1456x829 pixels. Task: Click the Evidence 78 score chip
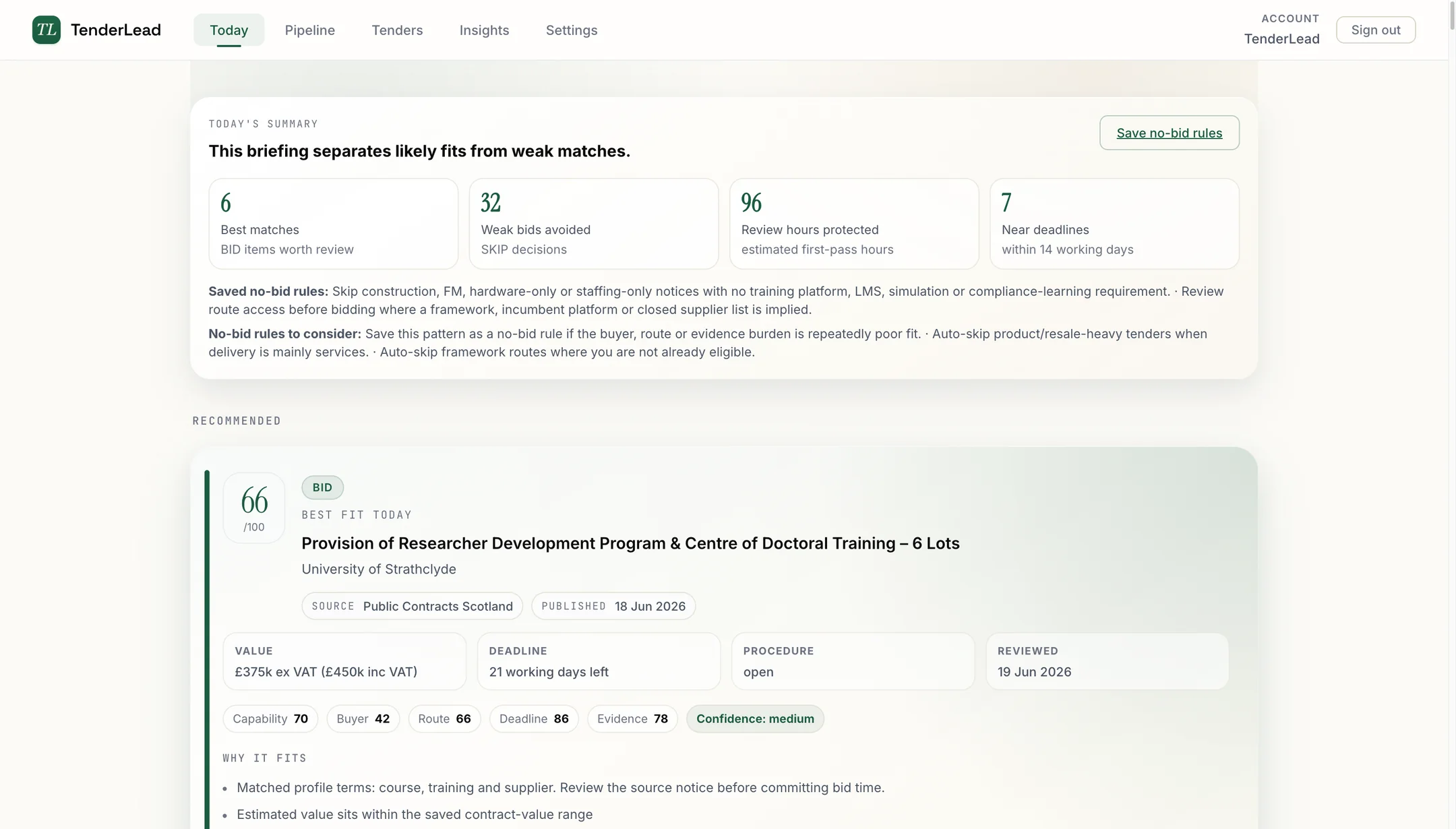click(x=632, y=718)
